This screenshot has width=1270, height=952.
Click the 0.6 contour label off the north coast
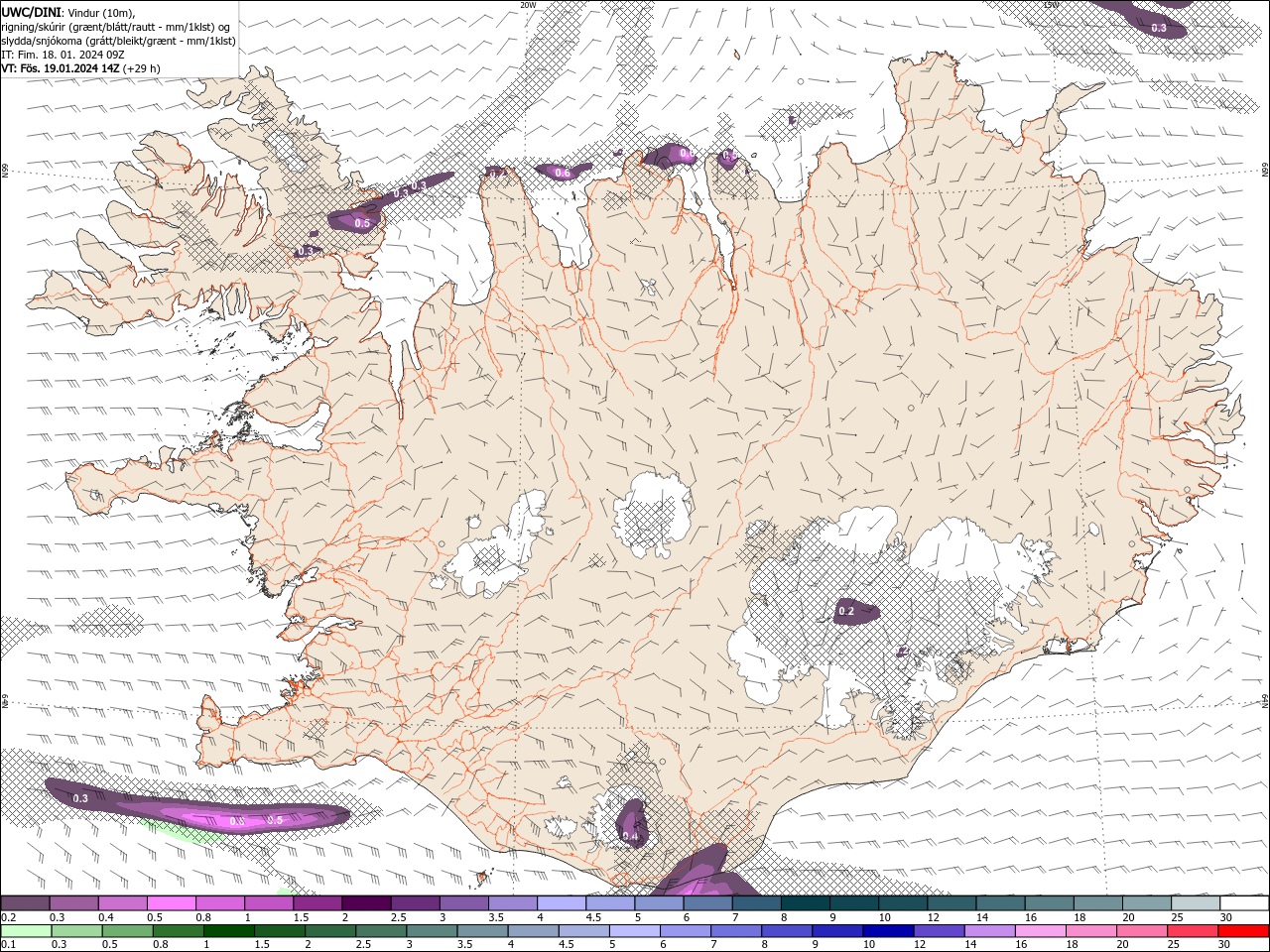[563, 173]
